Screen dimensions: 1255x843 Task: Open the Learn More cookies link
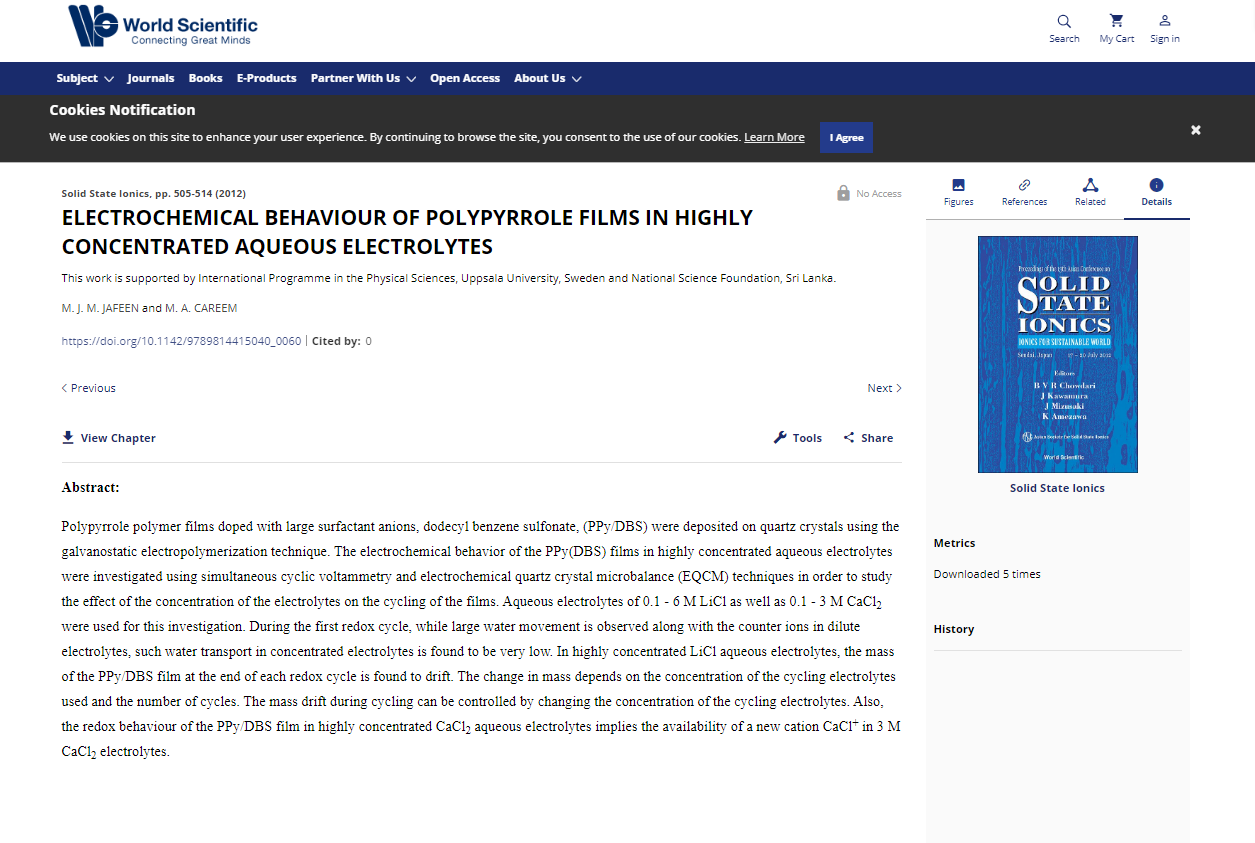(773, 137)
